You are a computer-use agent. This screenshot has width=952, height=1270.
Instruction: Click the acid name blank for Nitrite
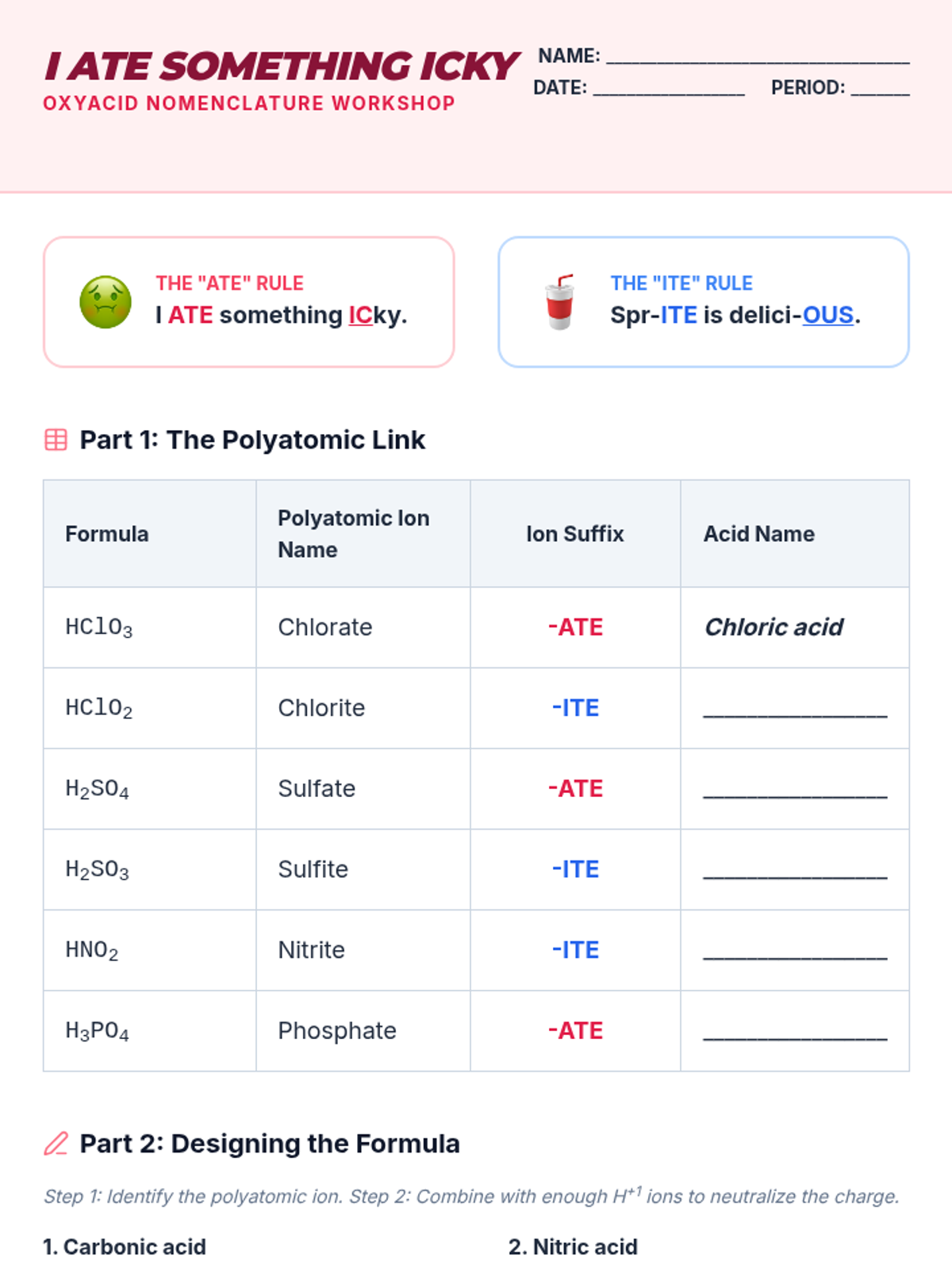point(795,951)
